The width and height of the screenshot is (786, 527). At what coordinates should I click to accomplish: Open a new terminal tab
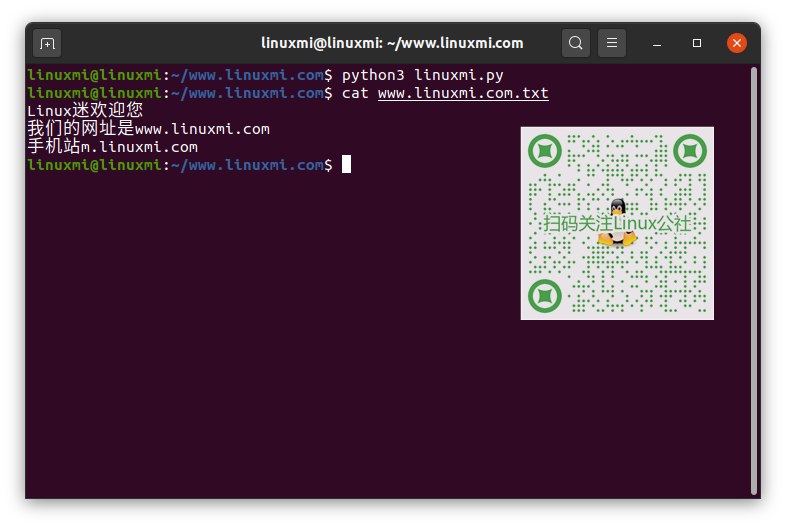pos(47,43)
